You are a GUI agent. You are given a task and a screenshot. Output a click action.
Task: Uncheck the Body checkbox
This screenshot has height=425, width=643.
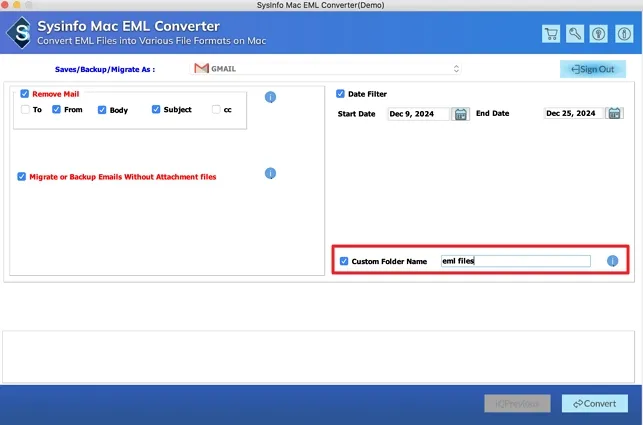pyautogui.click(x=102, y=110)
